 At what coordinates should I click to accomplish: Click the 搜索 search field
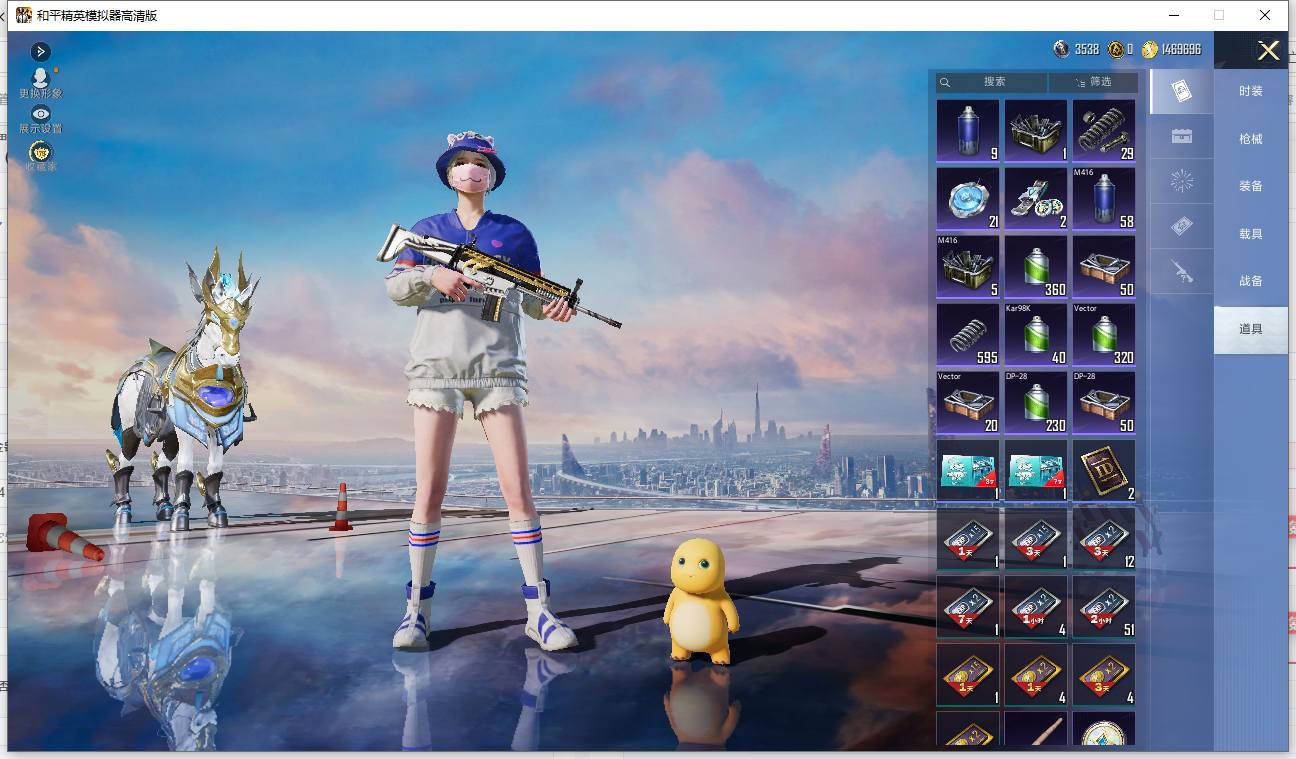(x=991, y=82)
